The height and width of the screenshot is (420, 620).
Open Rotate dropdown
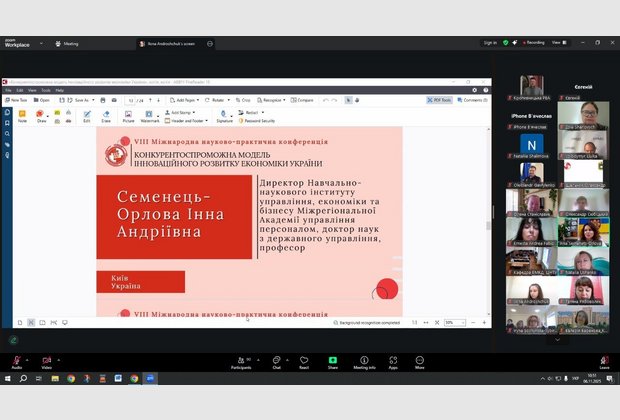(x=217, y=100)
